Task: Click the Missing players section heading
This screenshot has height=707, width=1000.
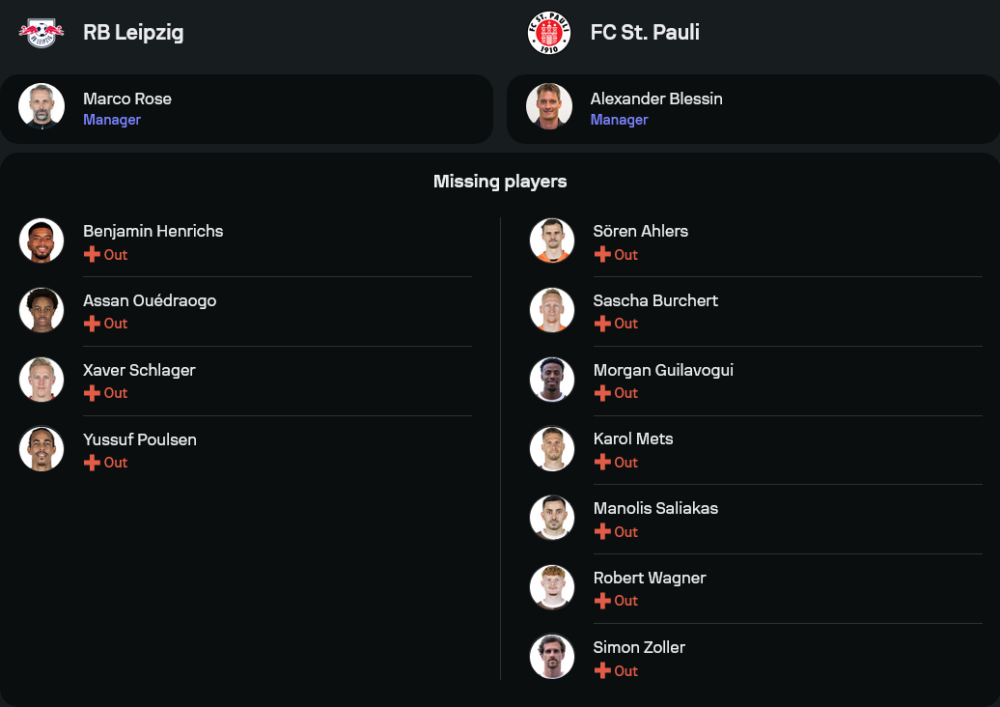Action: click(x=500, y=181)
